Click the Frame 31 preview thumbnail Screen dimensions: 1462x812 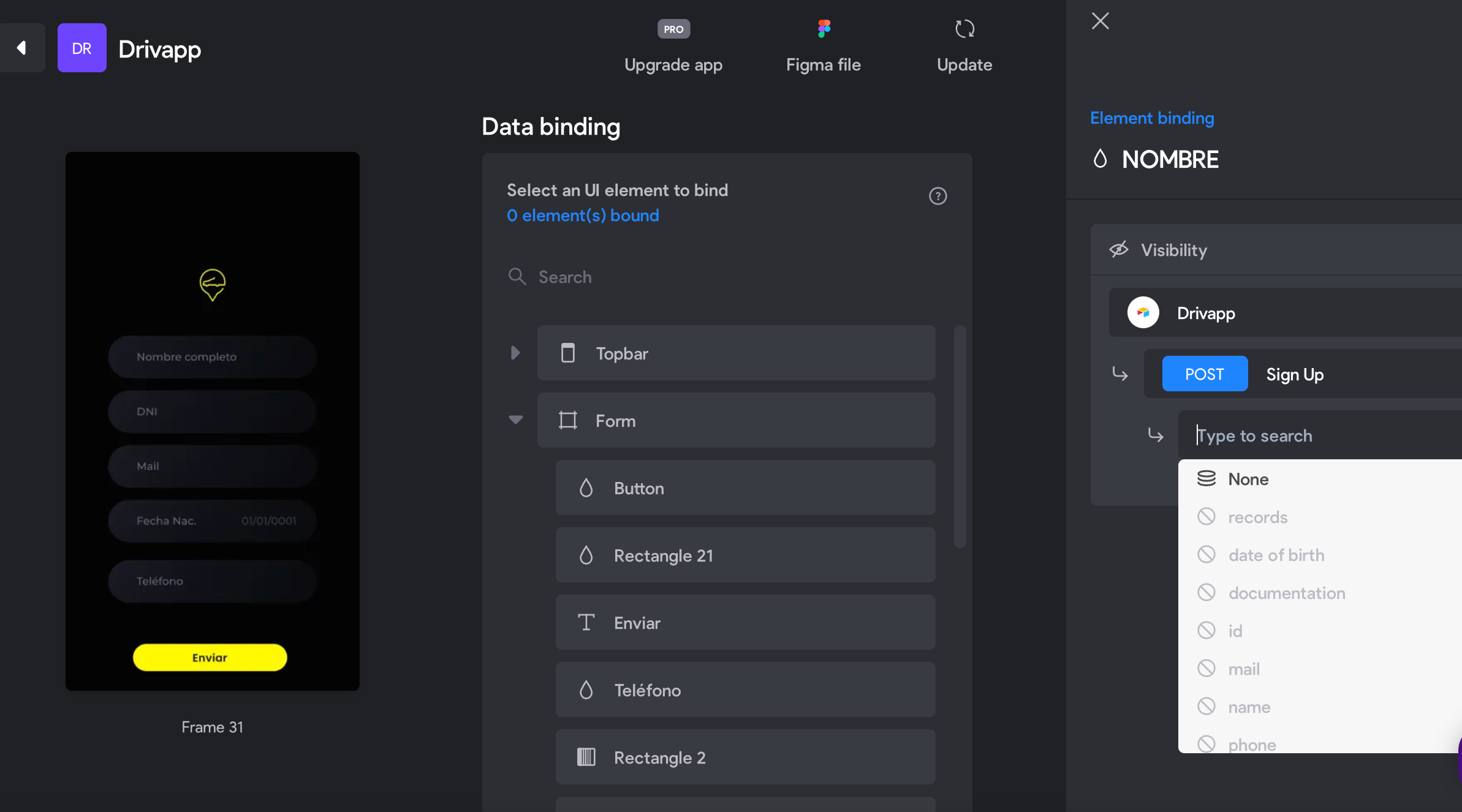tap(213, 421)
